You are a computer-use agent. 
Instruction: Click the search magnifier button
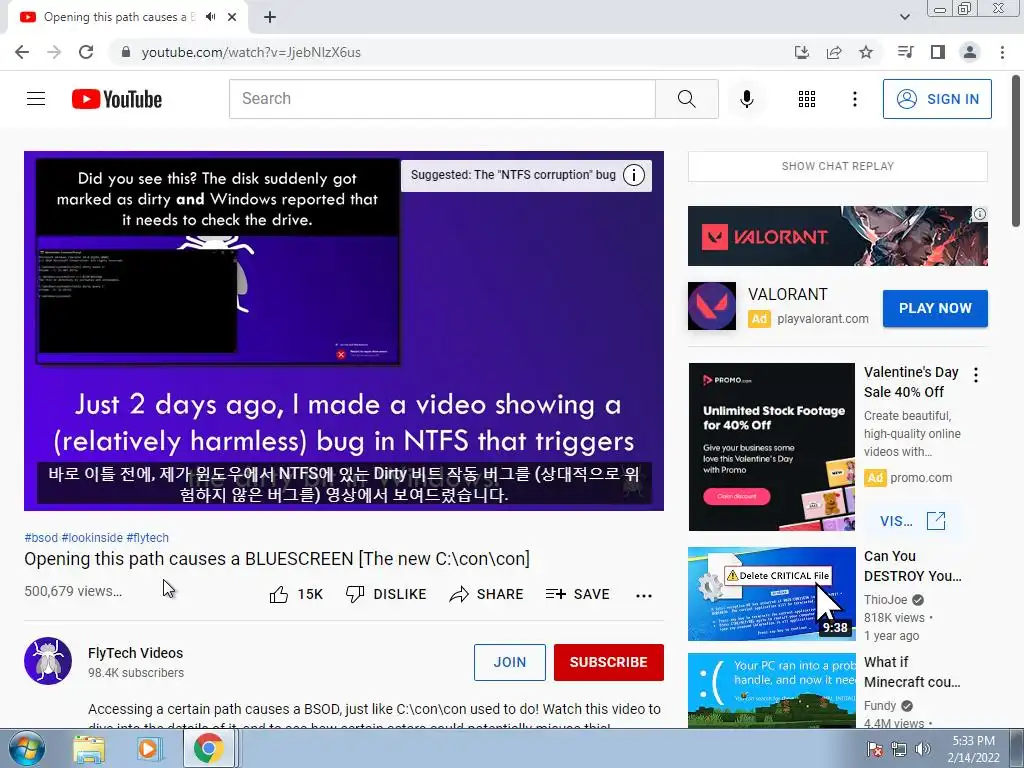click(686, 99)
